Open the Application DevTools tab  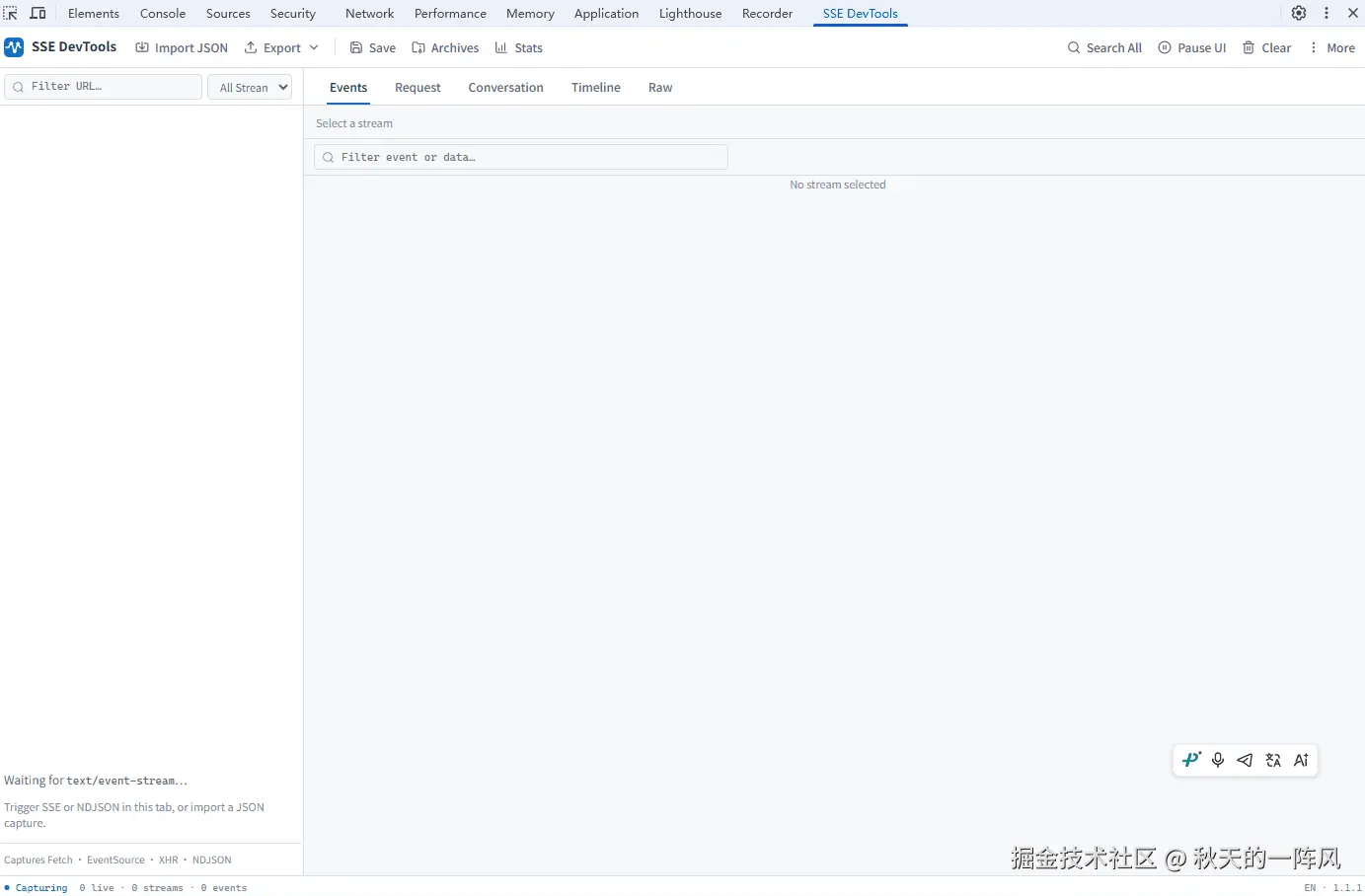tap(606, 13)
